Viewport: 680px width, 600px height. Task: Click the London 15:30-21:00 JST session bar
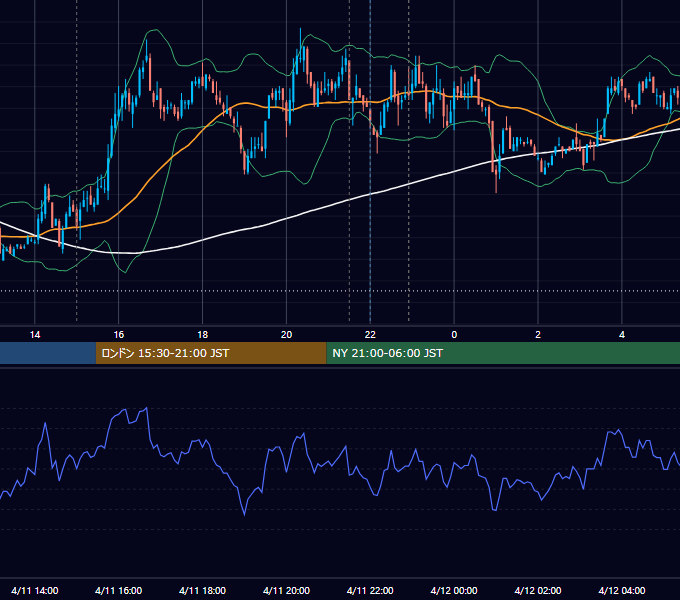[211, 353]
